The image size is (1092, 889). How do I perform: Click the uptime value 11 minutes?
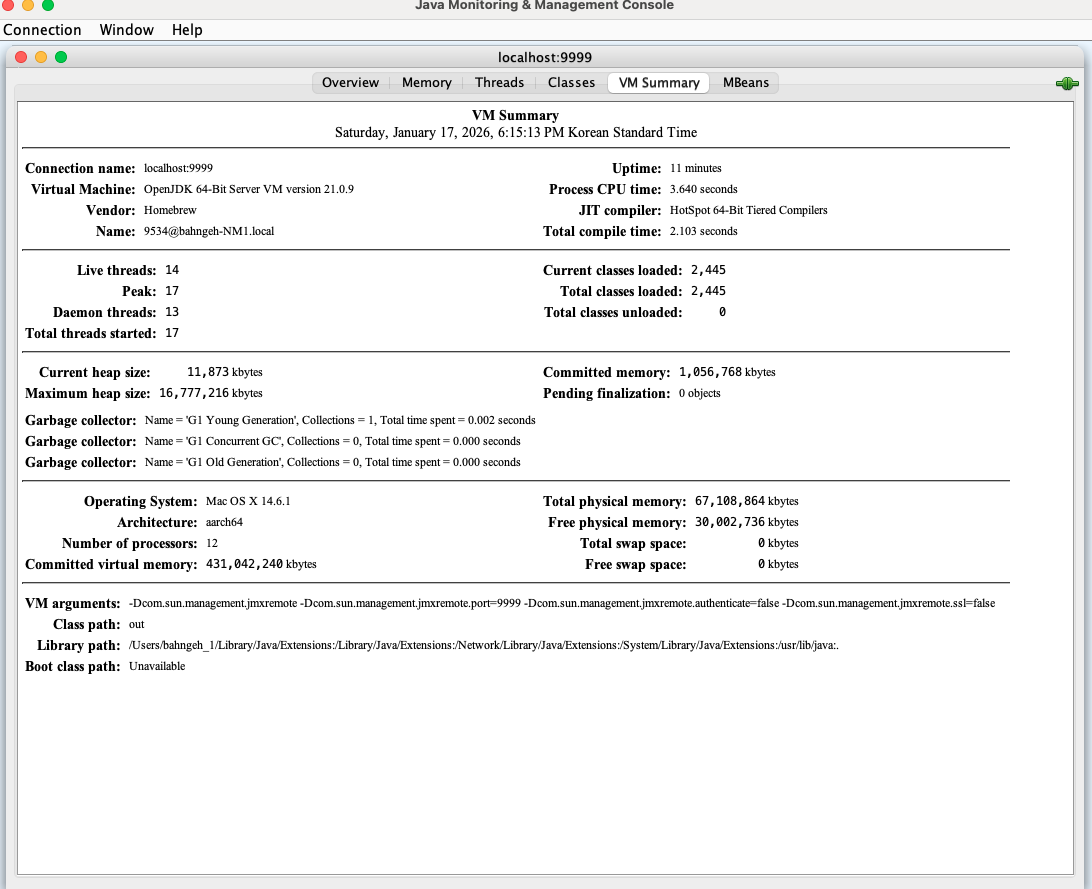[x=696, y=168]
